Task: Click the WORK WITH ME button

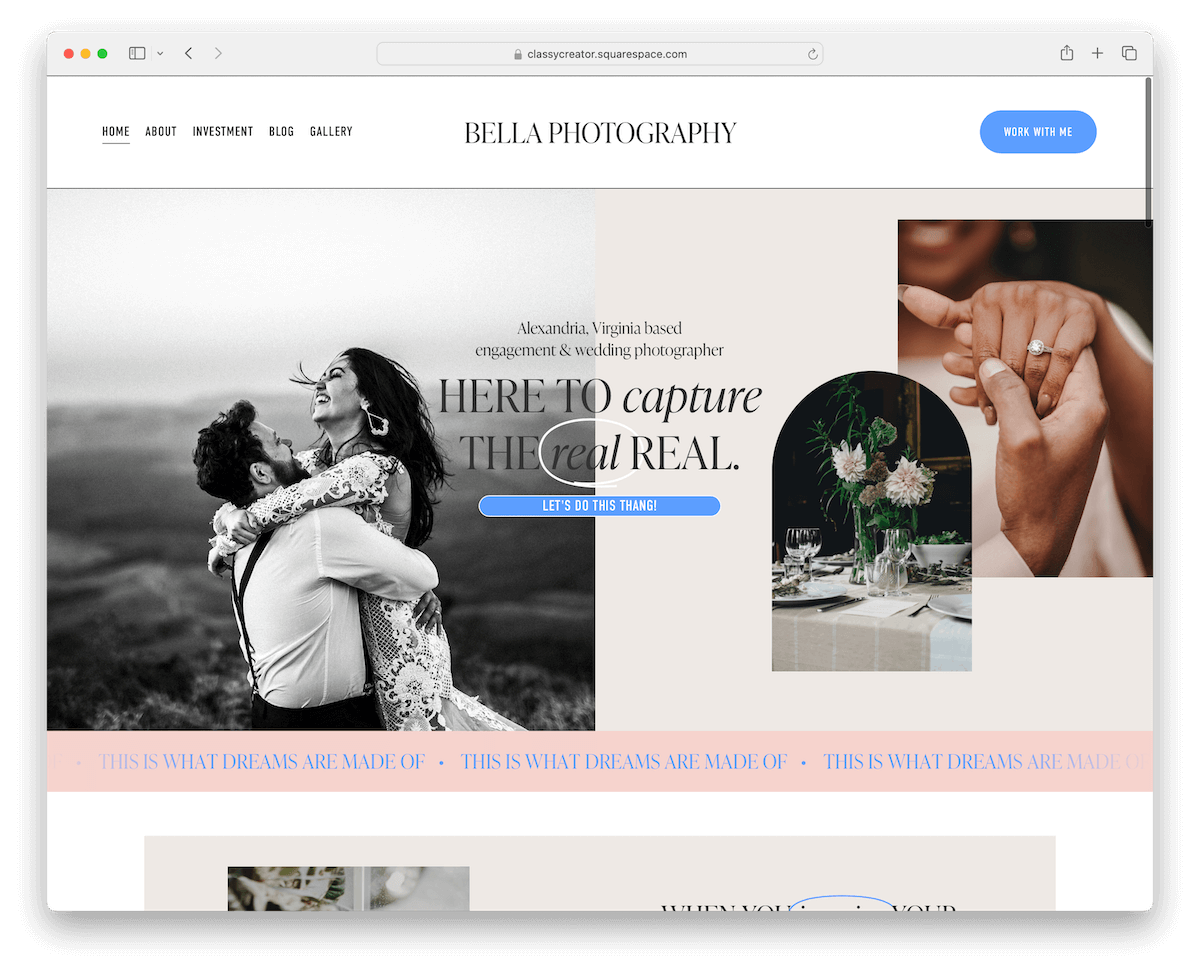Action: tap(1038, 131)
